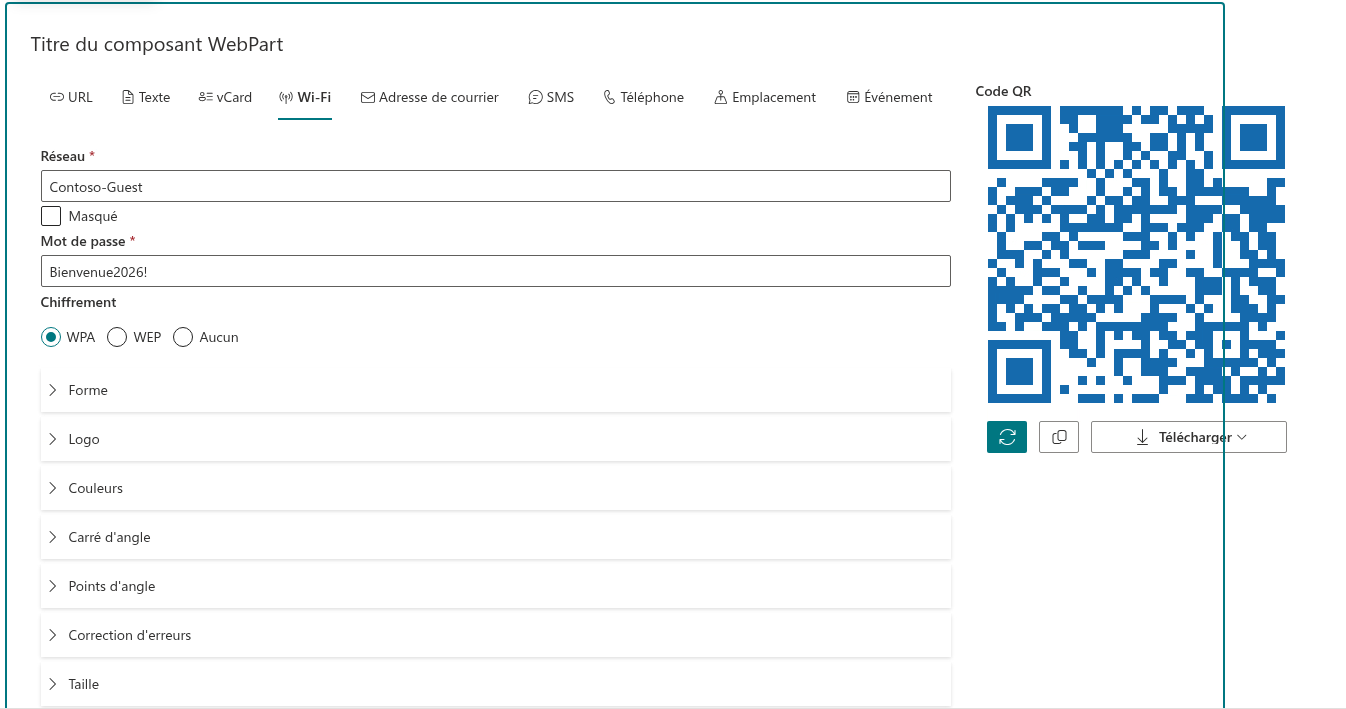Click the "Titre du composant WebPart" title
The width and height of the screenshot is (1346, 709).
pyautogui.click(x=157, y=44)
